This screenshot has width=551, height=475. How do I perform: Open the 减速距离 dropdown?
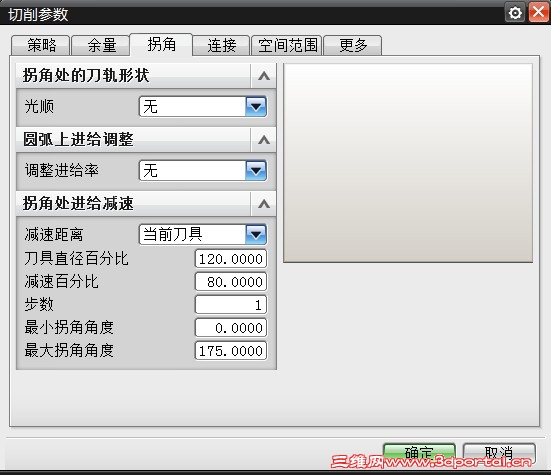tap(203, 235)
